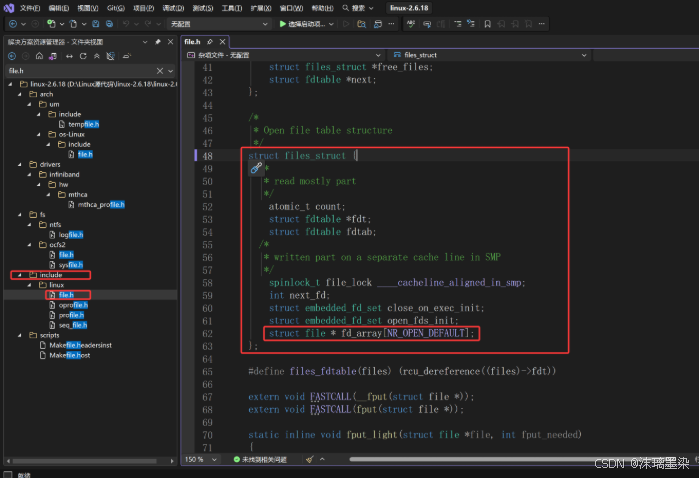Click the file.h search field in Solution Explorer

coord(80,71)
